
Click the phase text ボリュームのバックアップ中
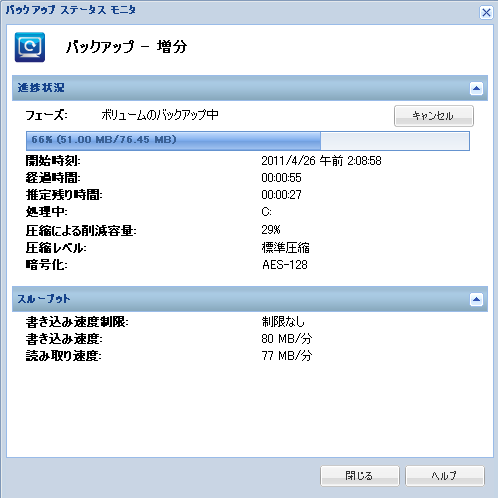[160, 115]
